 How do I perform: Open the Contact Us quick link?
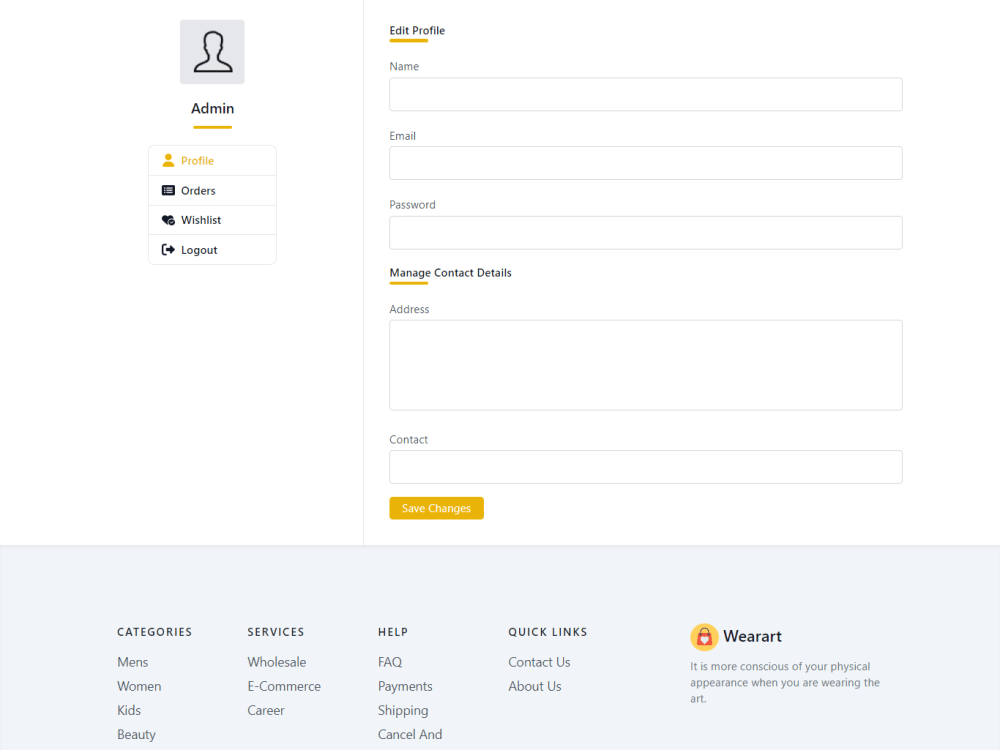tap(540, 662)
